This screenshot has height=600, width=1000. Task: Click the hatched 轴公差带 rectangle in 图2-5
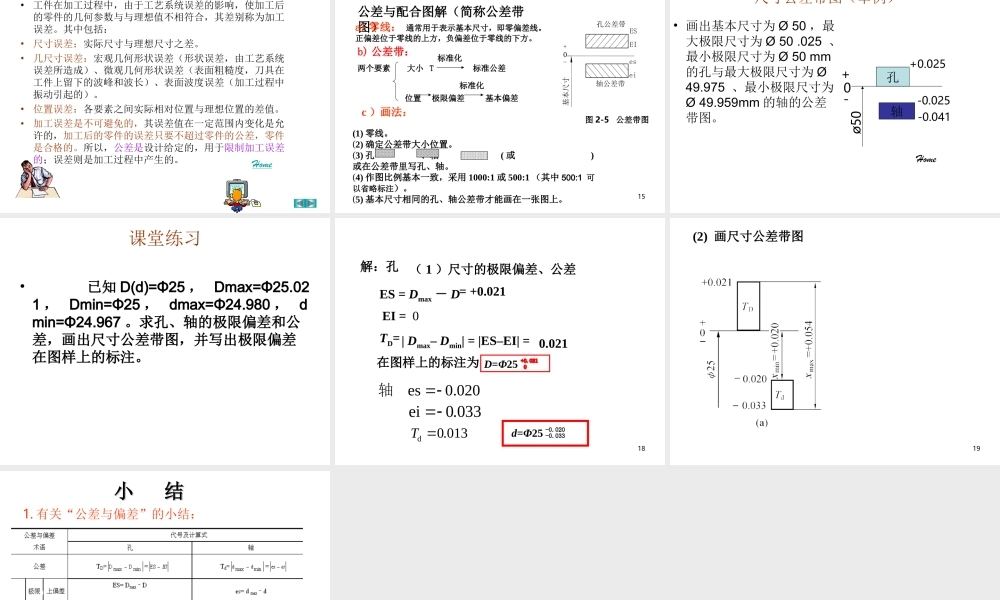[x=607, y=70]
